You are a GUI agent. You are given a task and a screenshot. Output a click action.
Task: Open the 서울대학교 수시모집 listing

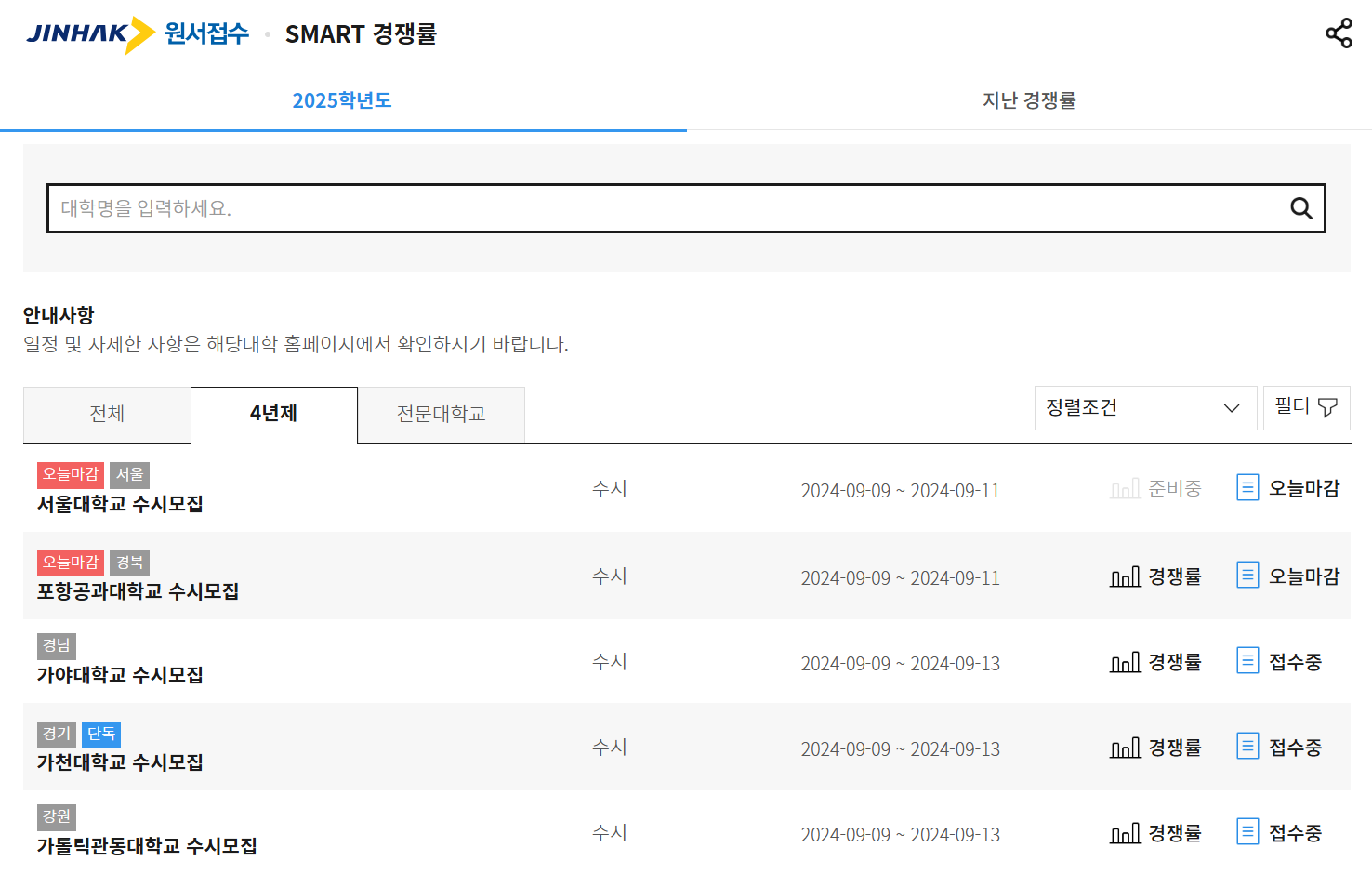click(x=119, y=504)
